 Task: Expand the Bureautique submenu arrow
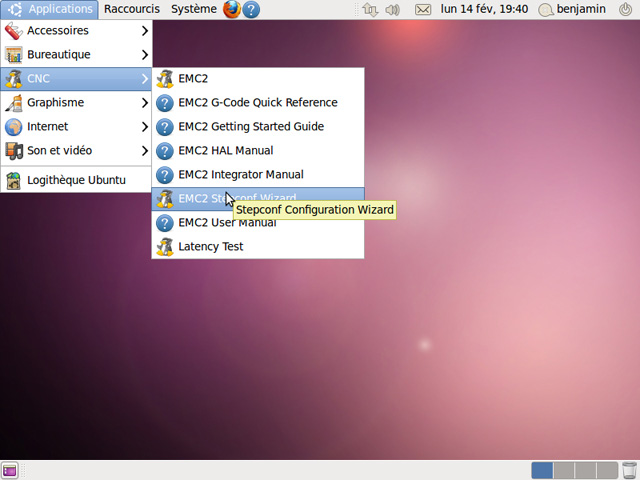[144, 55]
